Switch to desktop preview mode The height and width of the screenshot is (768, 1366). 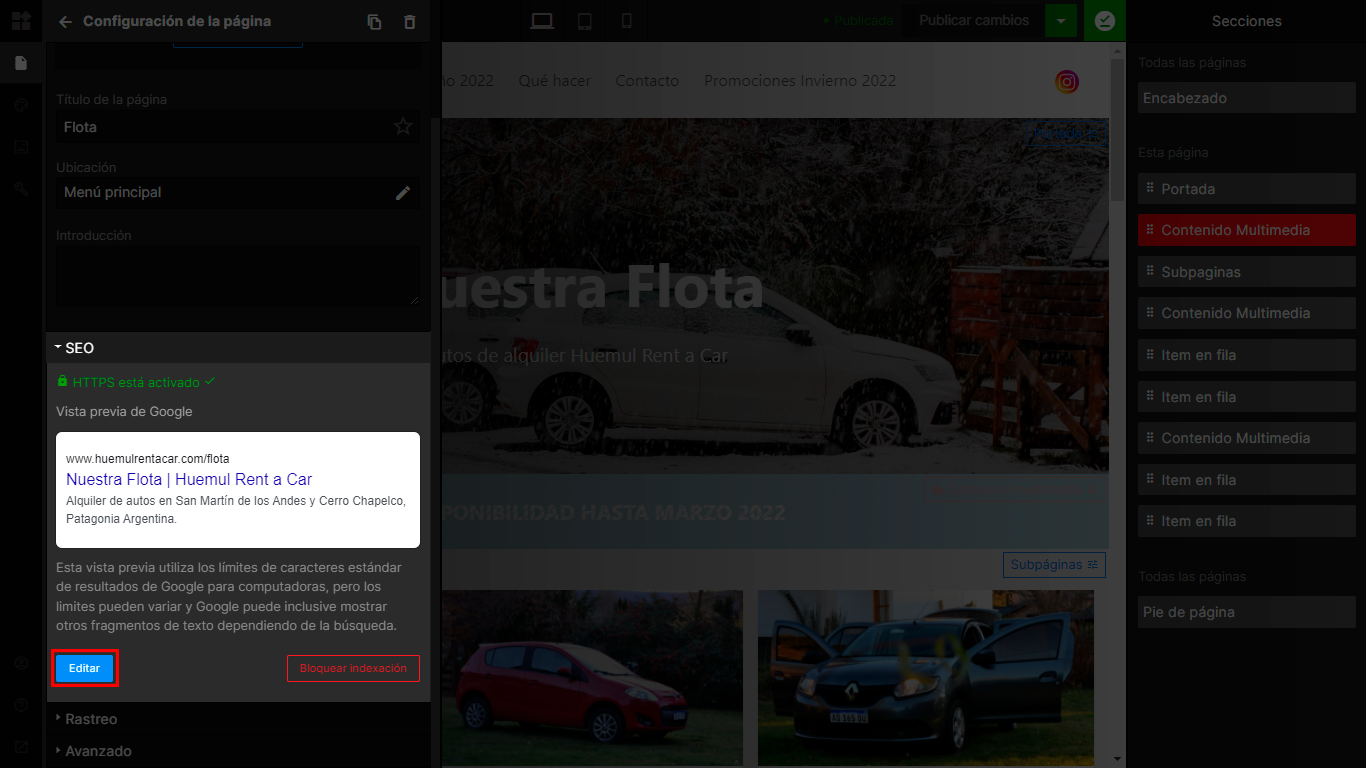[542, 21]
